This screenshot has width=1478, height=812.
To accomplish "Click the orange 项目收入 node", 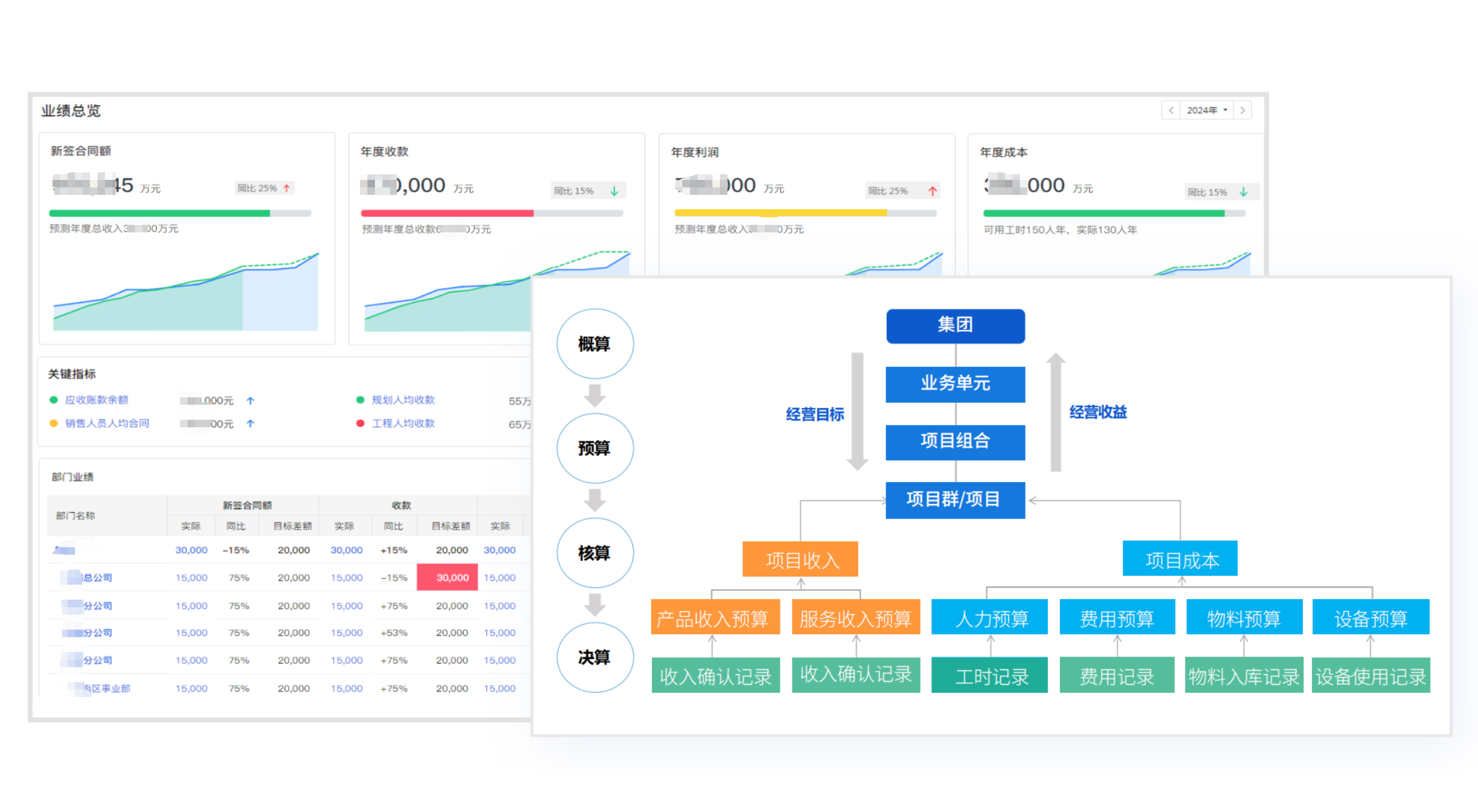I will coord(800,560).
